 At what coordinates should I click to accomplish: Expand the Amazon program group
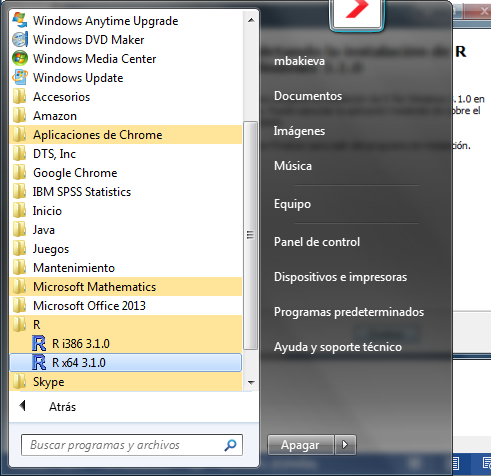(x=126, y=115)
